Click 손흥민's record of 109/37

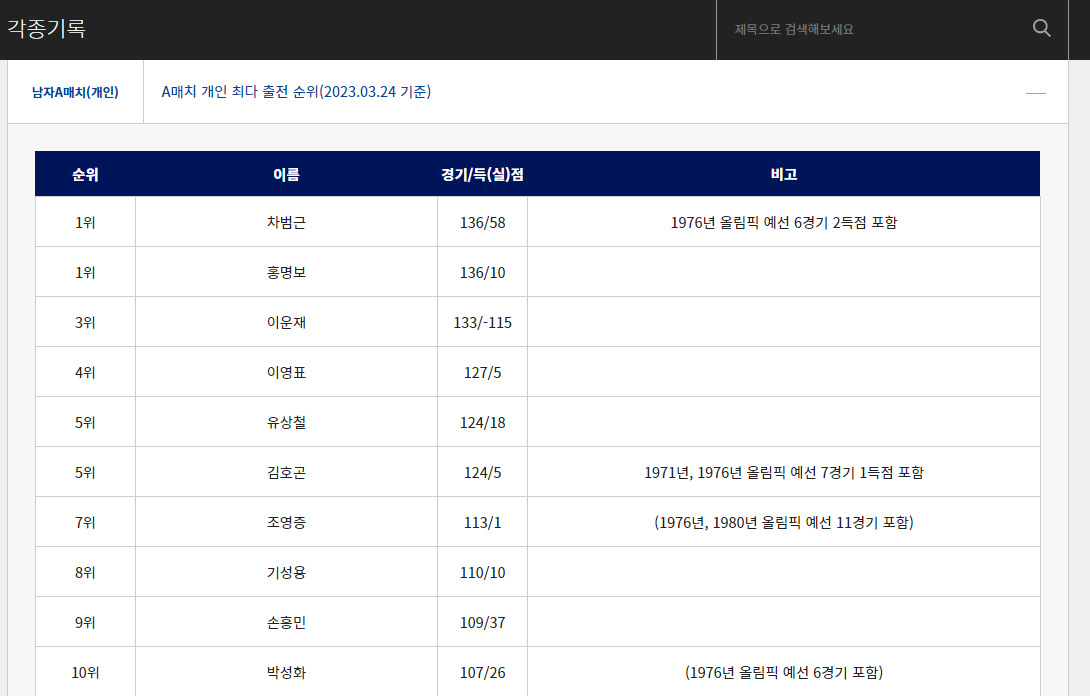482,621
